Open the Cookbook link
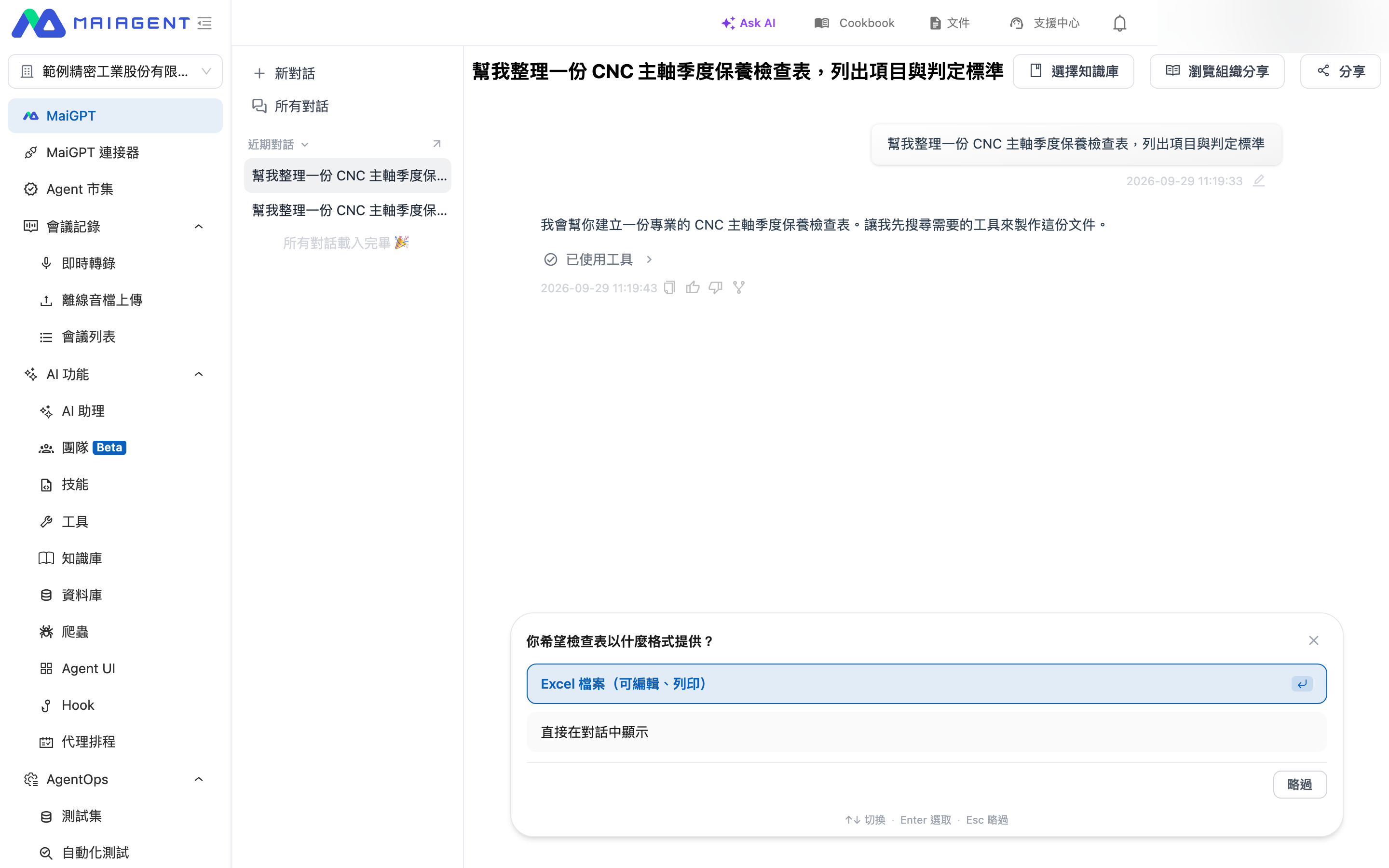1389x868 pixels. pos(854,23)
